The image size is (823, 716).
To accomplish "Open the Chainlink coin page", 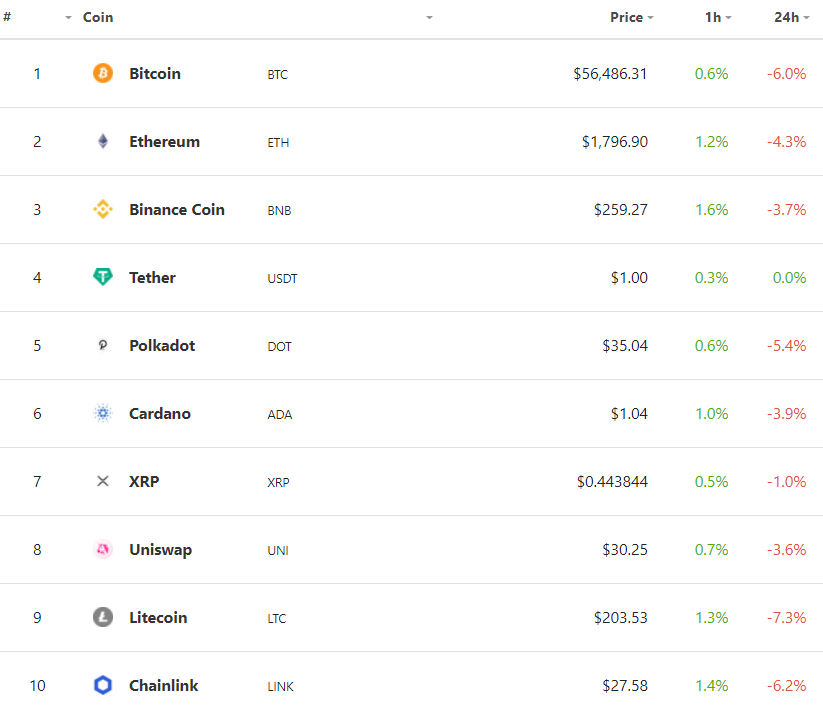I will pos(164,686).
